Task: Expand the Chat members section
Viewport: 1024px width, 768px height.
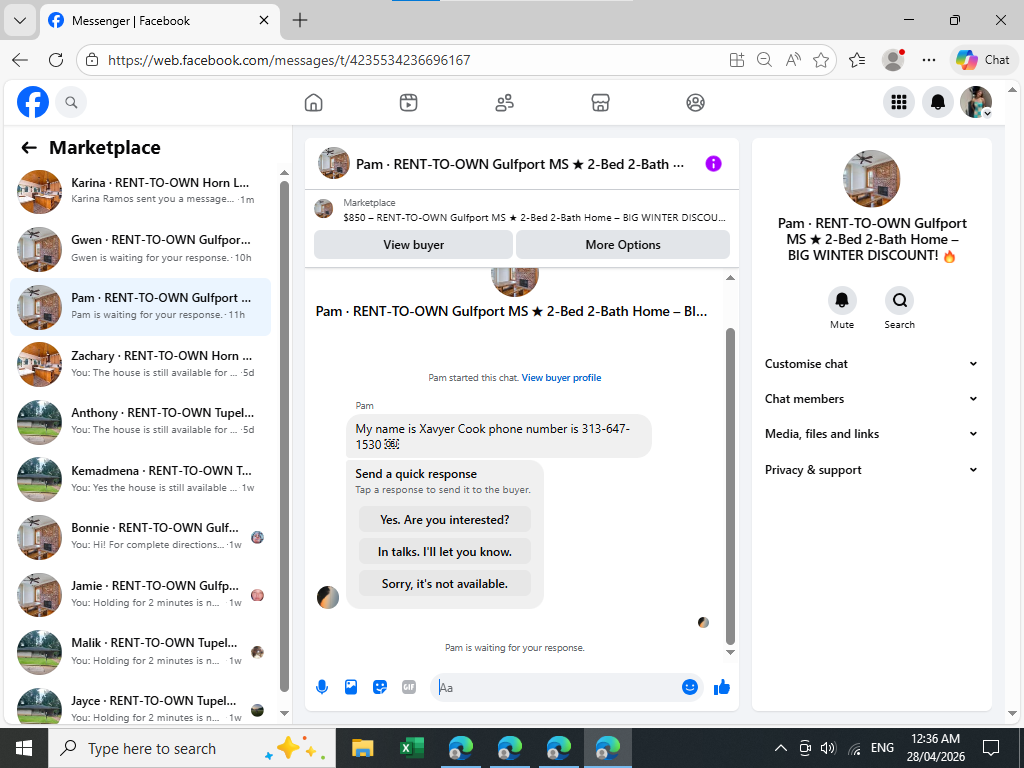Action: point(871,398)
